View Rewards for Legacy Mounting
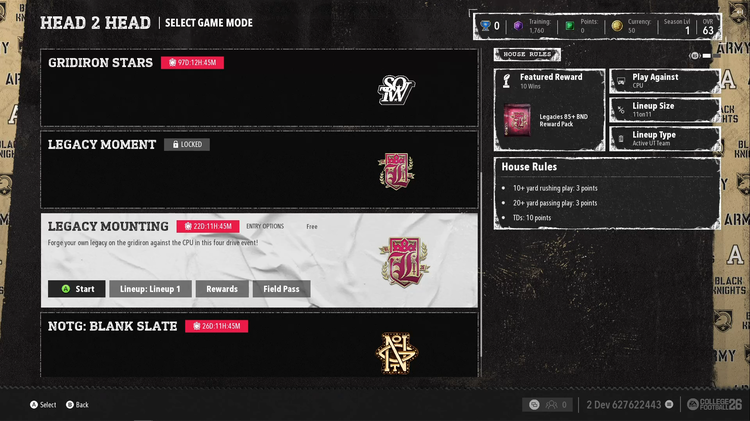The image size is (750, 421). (x=222, y=289)
